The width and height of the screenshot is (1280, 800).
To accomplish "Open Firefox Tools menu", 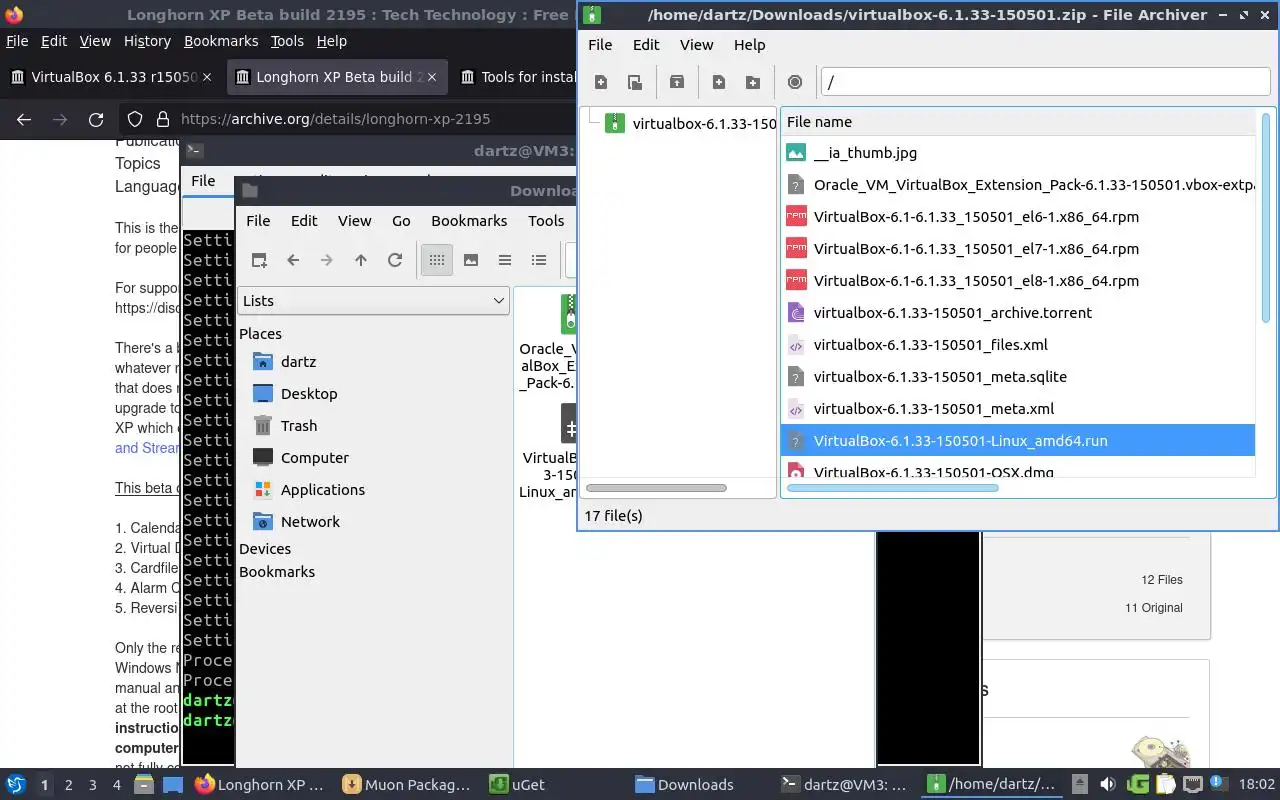I will (x=287, y=41).
